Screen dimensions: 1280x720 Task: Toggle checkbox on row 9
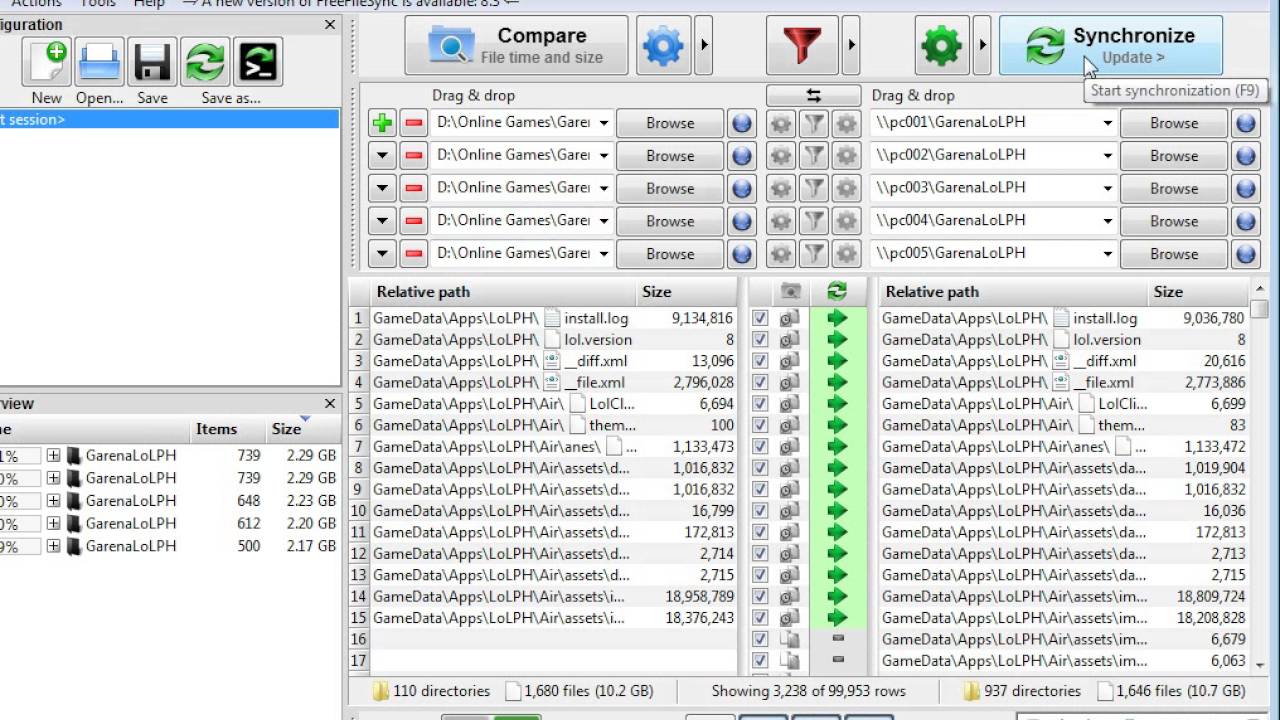click(x=760, y=489)
